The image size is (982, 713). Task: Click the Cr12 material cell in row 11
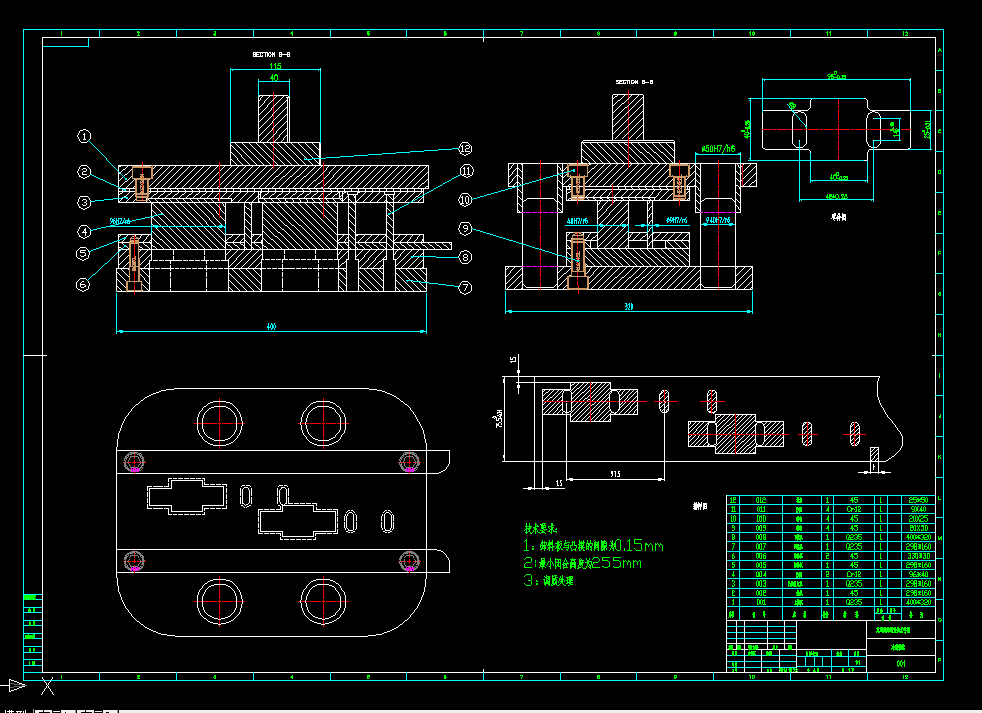tap(854, 509)
